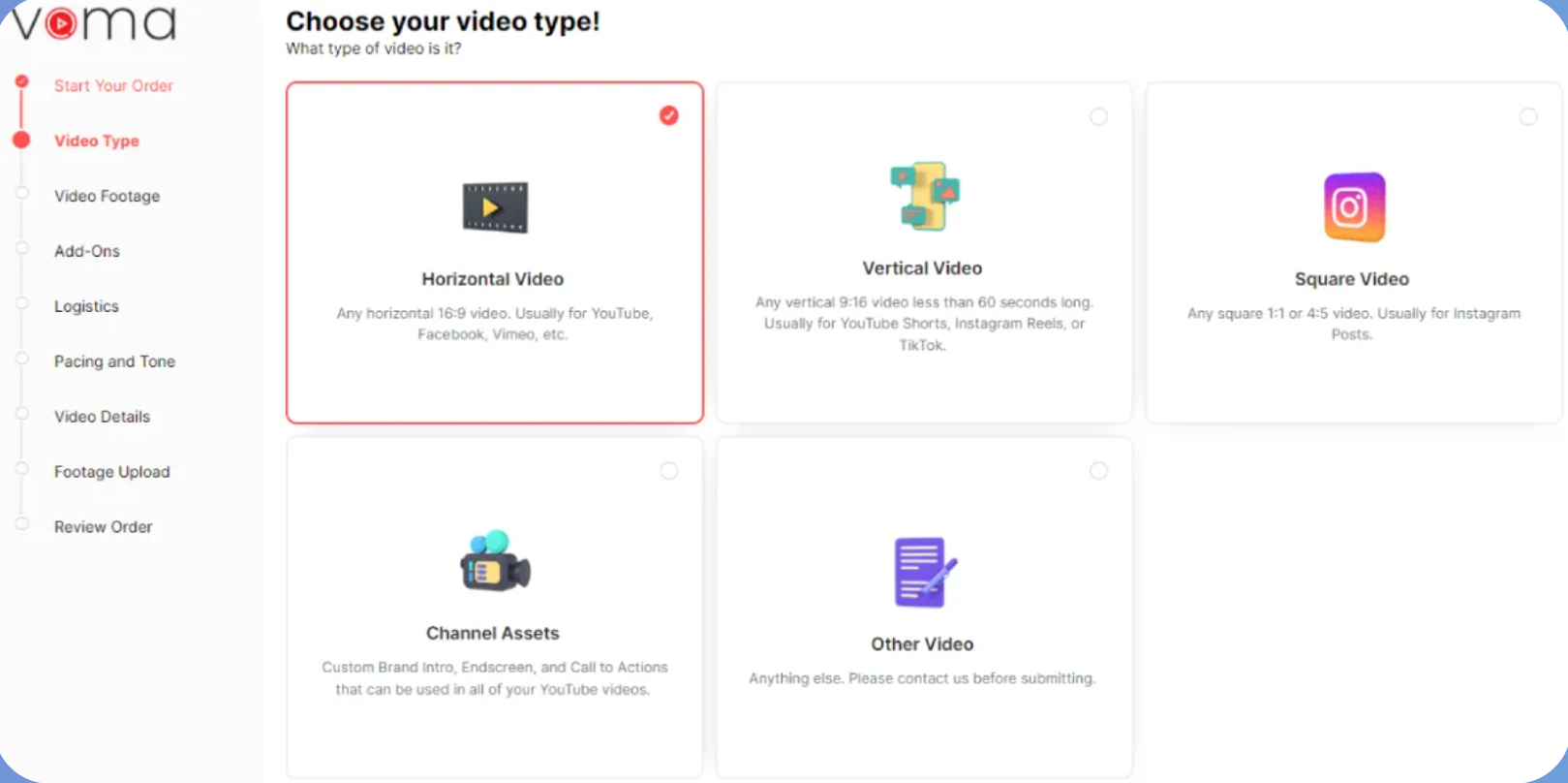
Task: Go to the Footage Upload step
Action: click(111, 472)
